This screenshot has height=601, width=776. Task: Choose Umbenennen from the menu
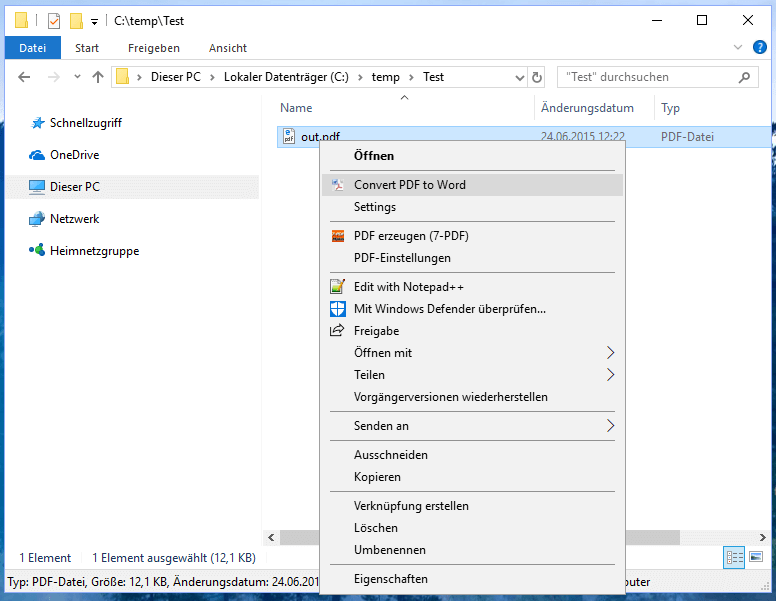472,550
